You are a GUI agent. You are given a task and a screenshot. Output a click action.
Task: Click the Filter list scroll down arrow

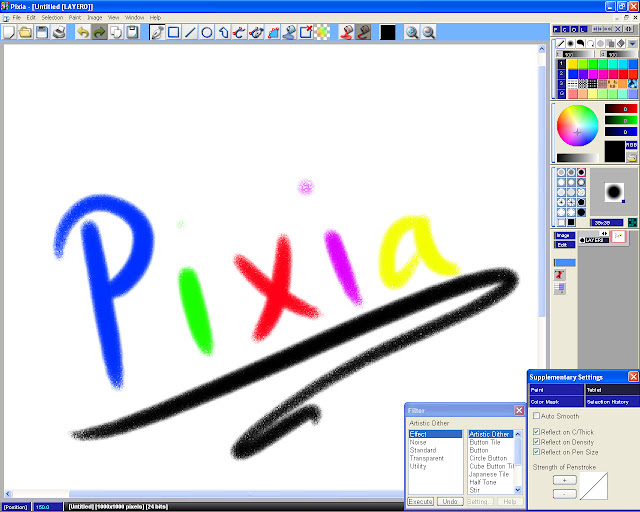pos(518,490)
